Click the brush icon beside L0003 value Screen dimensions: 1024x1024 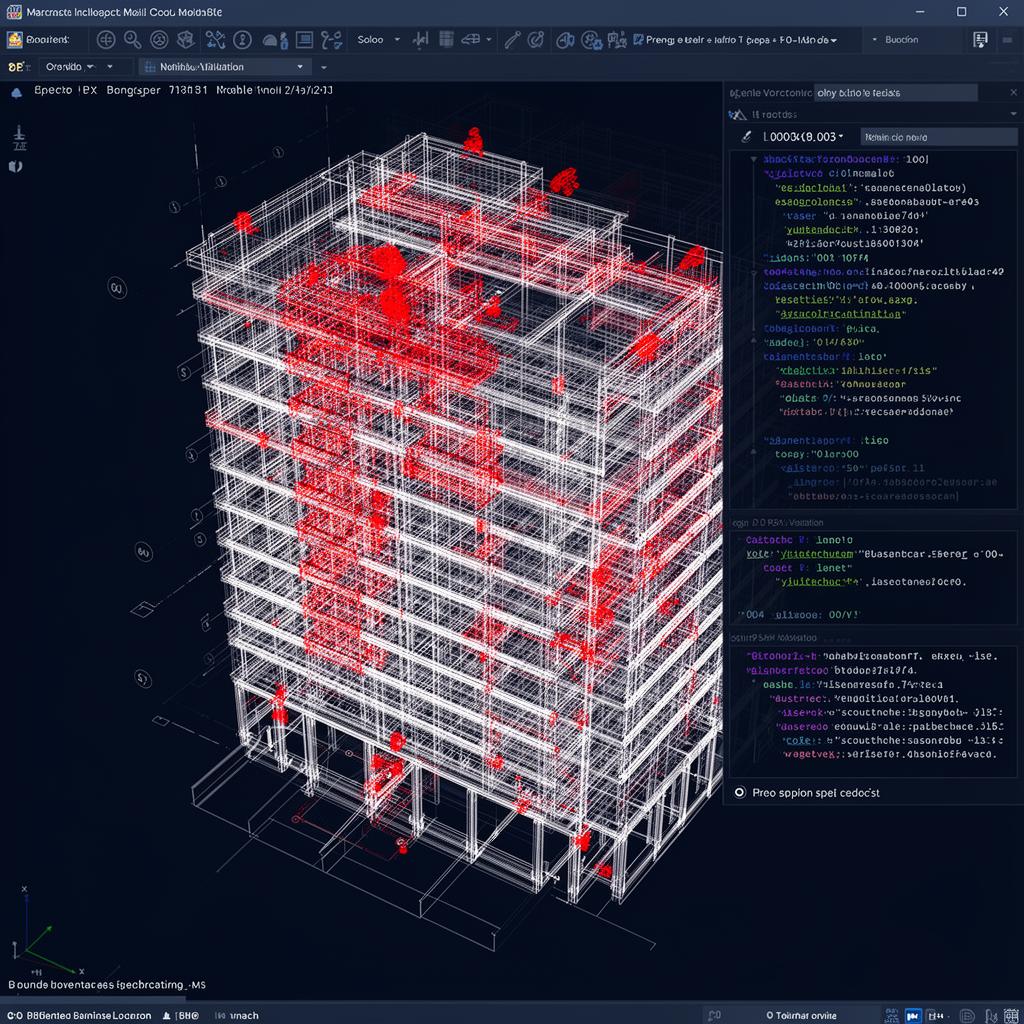[746, 136]
